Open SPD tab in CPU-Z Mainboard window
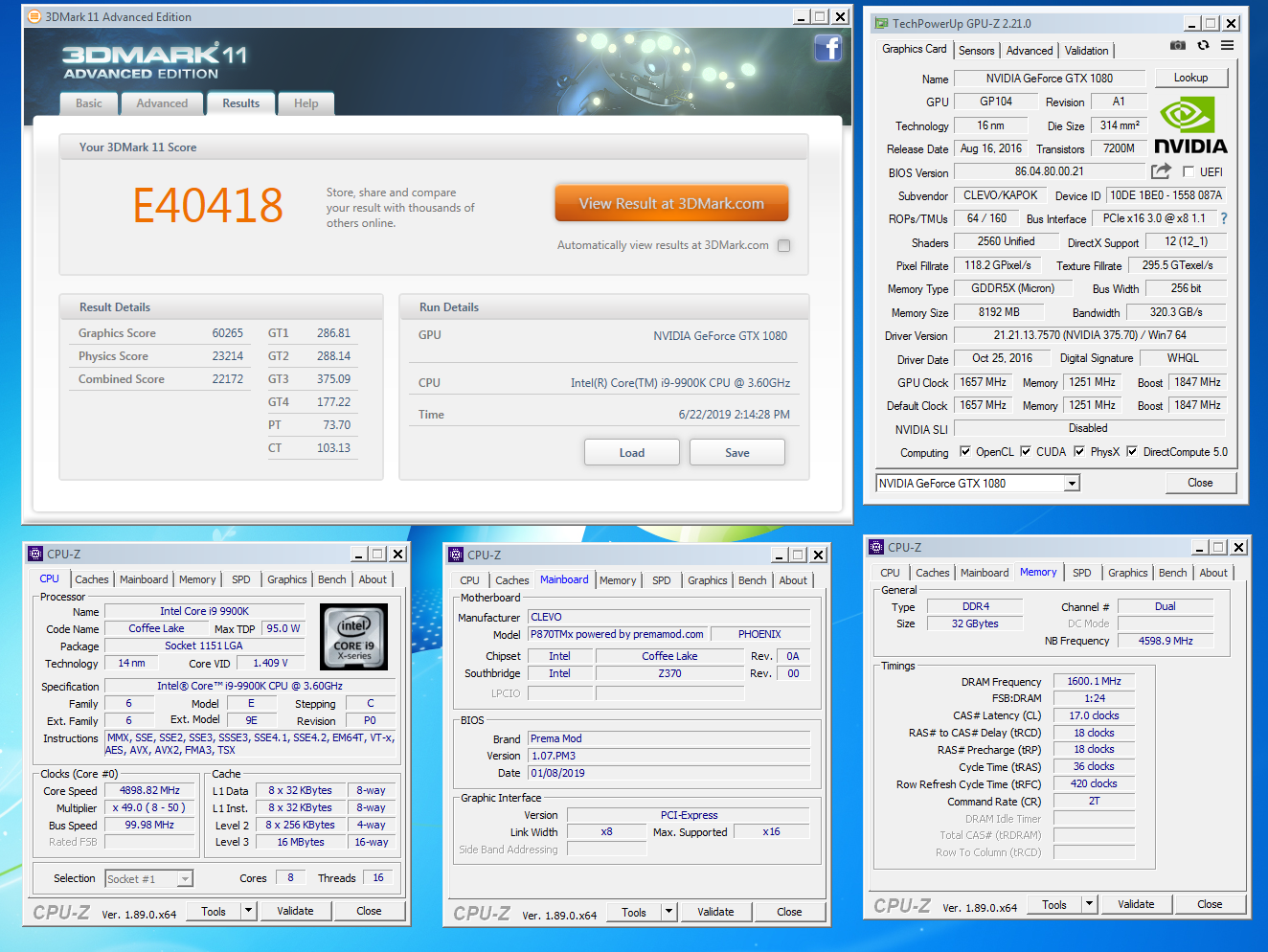Viewport: 1268px width, 952px height. 662,580
